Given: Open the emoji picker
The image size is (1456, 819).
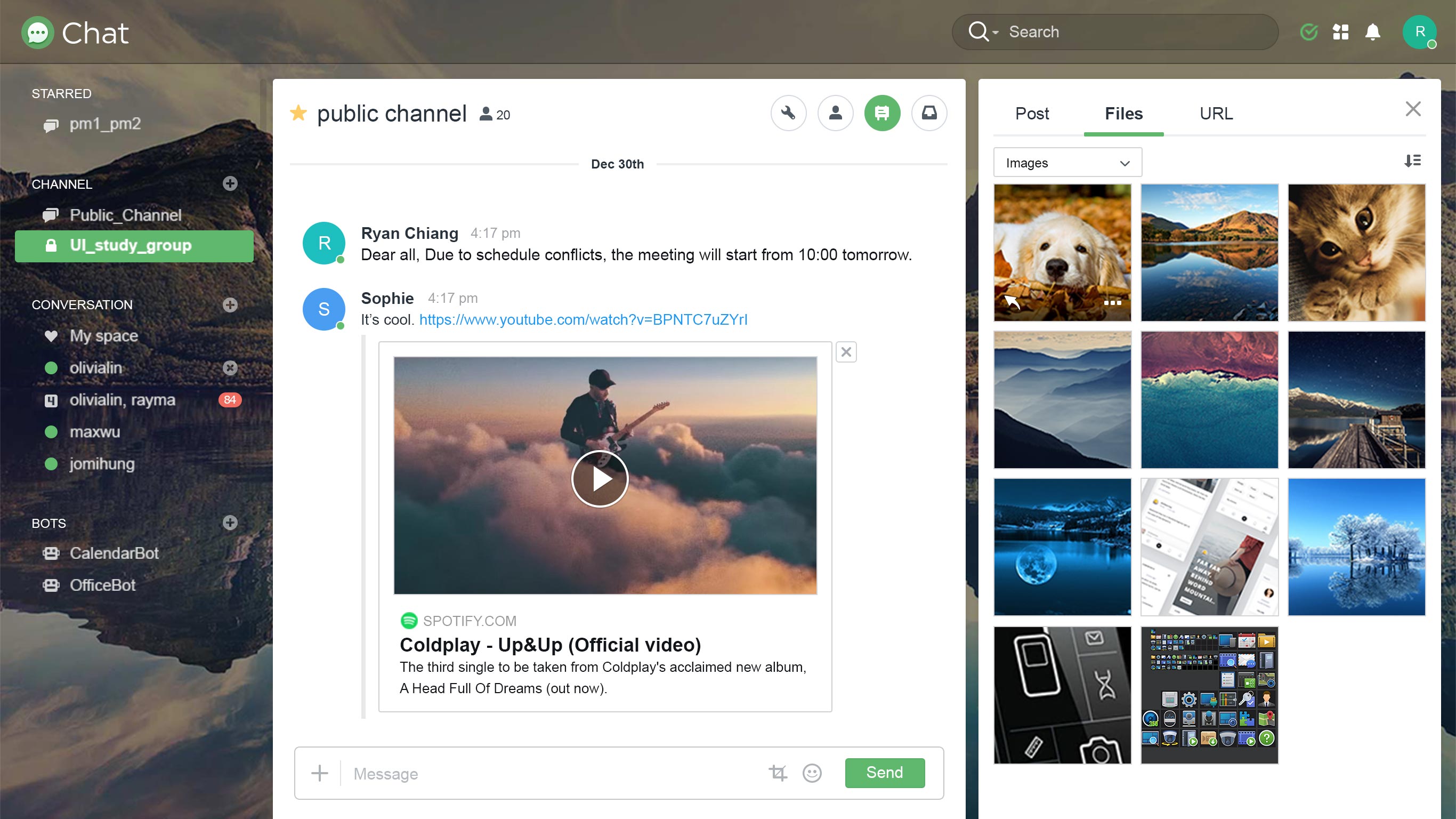Looking at the screenshot, I should (x=812, y=773).
